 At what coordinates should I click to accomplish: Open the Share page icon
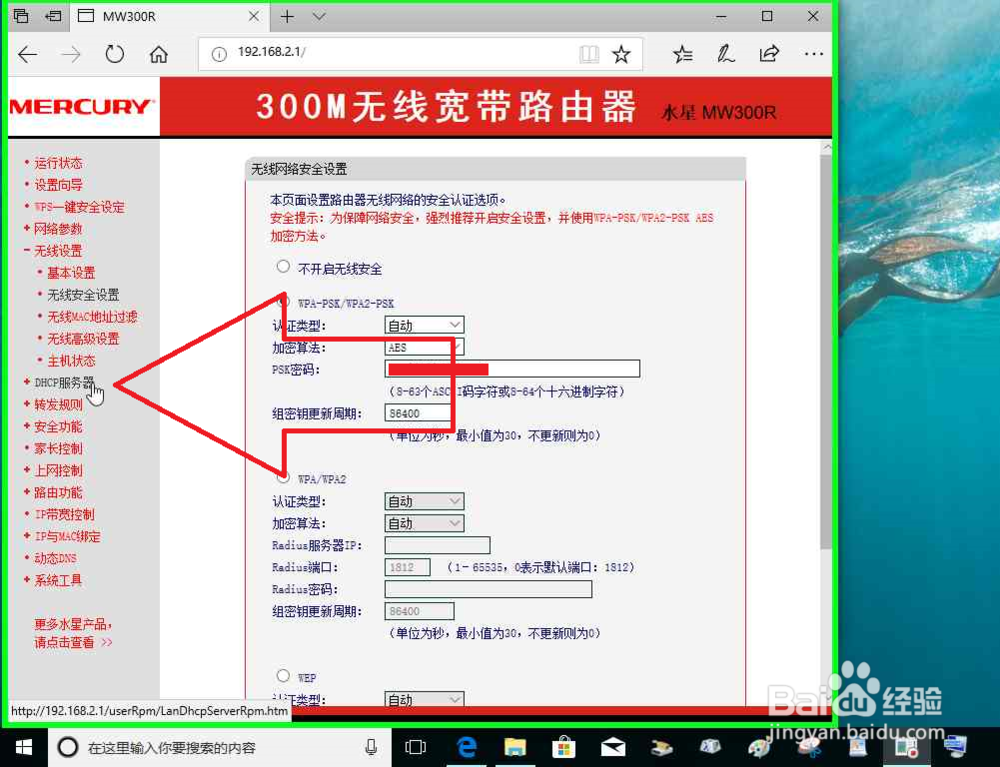pos(770,54)
